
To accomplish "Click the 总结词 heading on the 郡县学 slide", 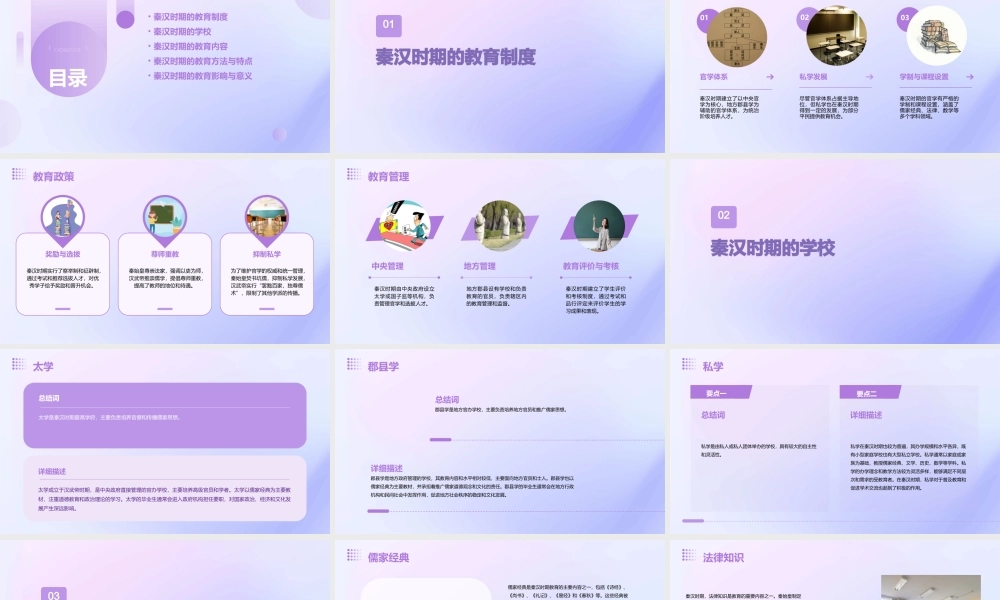I will pyautogui.click(x=446, y=400).
